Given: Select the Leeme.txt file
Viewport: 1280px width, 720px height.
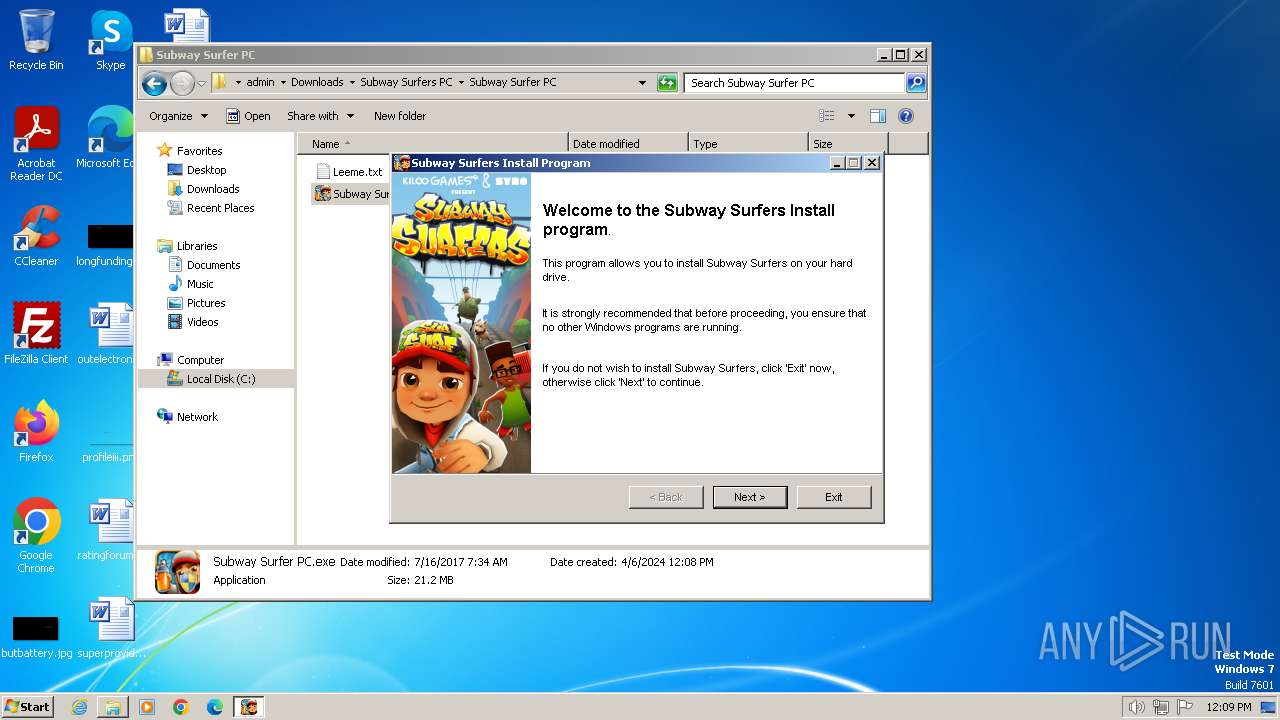Looking at the screenshot, I should tap(348, 172).
